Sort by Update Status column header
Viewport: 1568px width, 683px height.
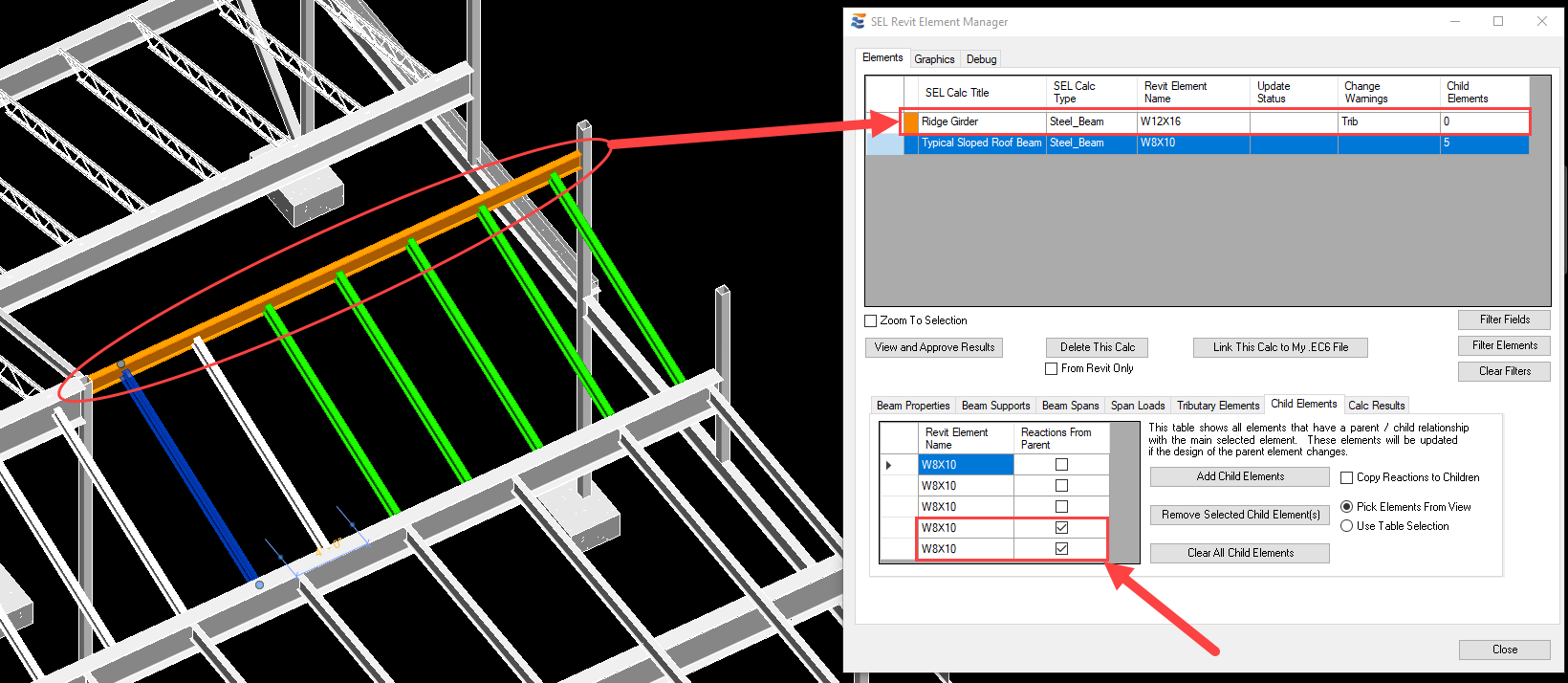pos(1294,93)
